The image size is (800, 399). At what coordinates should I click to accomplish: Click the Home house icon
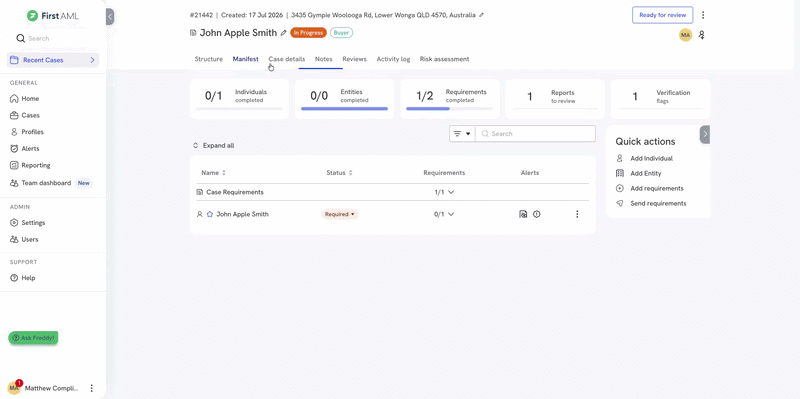14,98
